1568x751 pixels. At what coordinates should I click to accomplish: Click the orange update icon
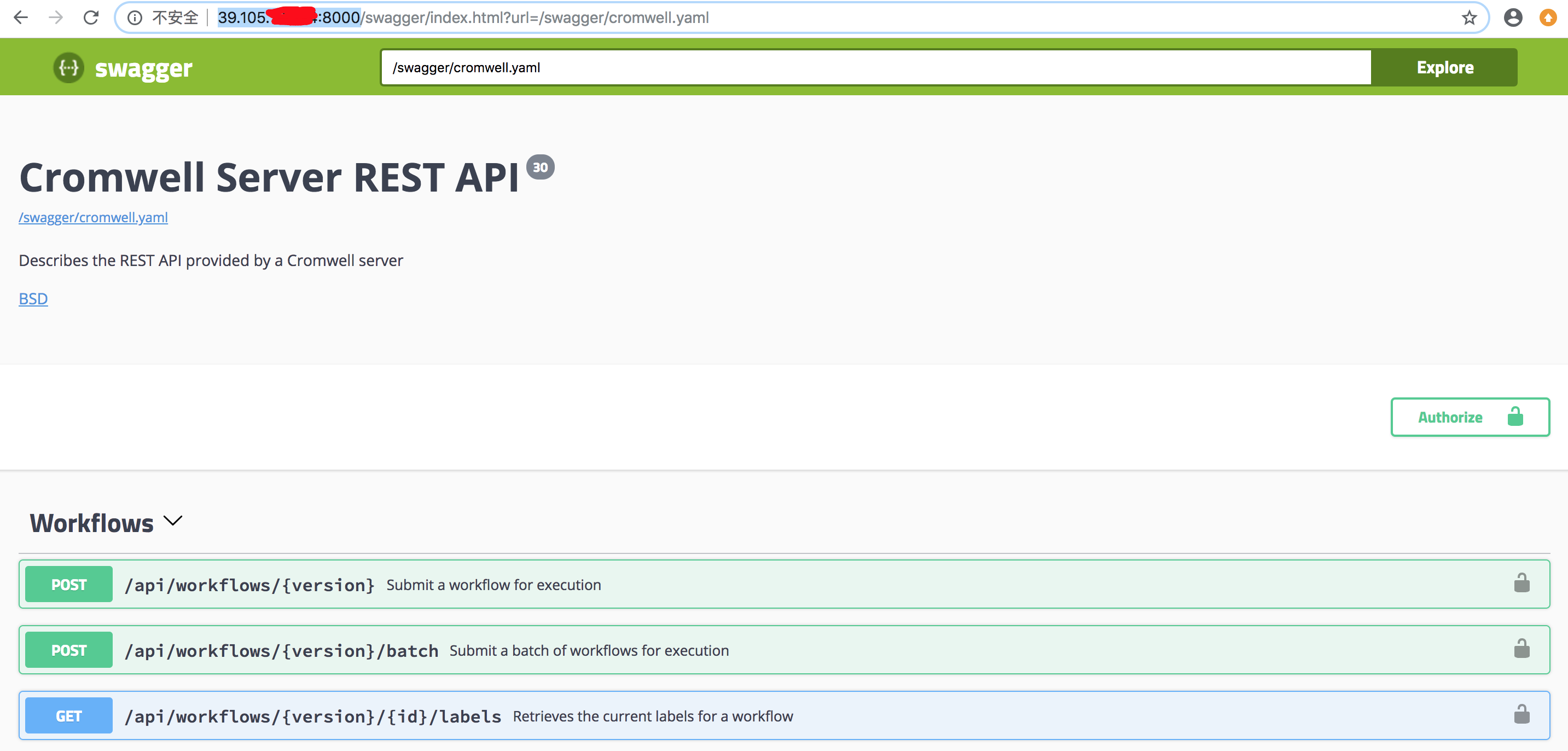click(x=1547, y=18)
